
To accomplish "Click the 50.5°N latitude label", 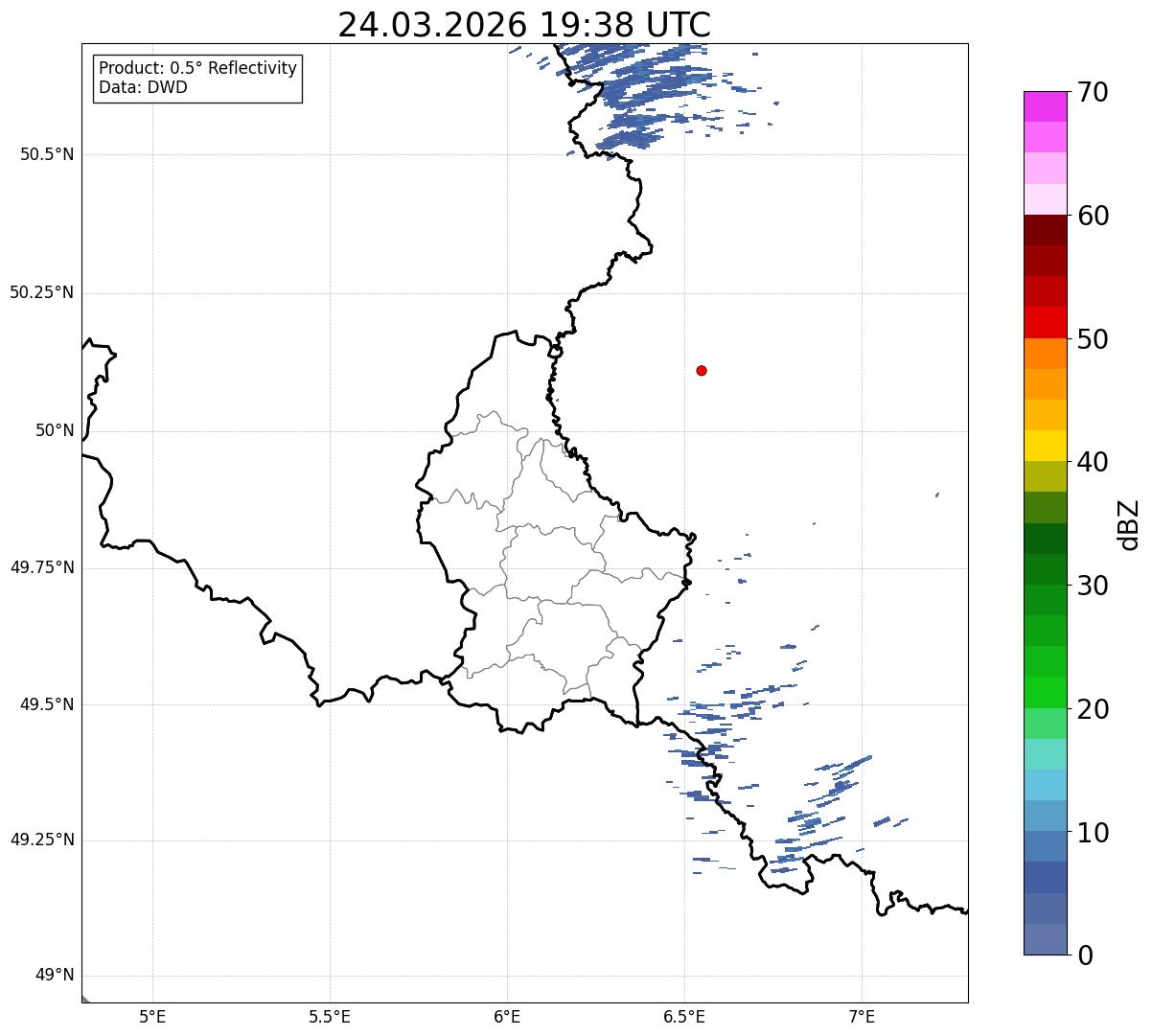I will (47, 154).
